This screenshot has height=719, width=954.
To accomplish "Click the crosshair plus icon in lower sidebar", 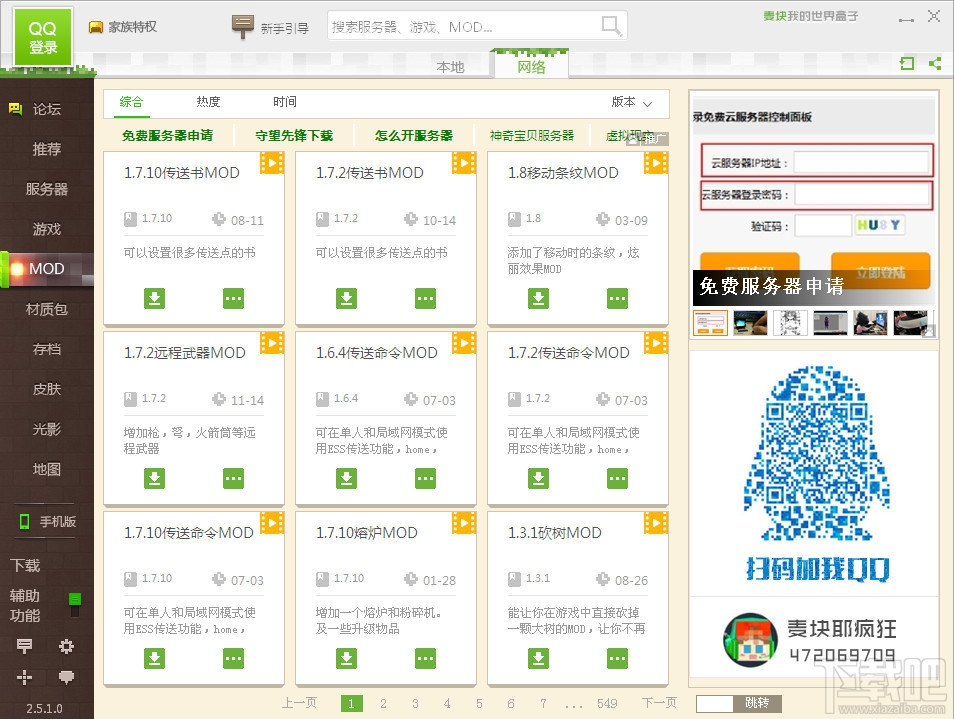I will [x=24, y=678].
